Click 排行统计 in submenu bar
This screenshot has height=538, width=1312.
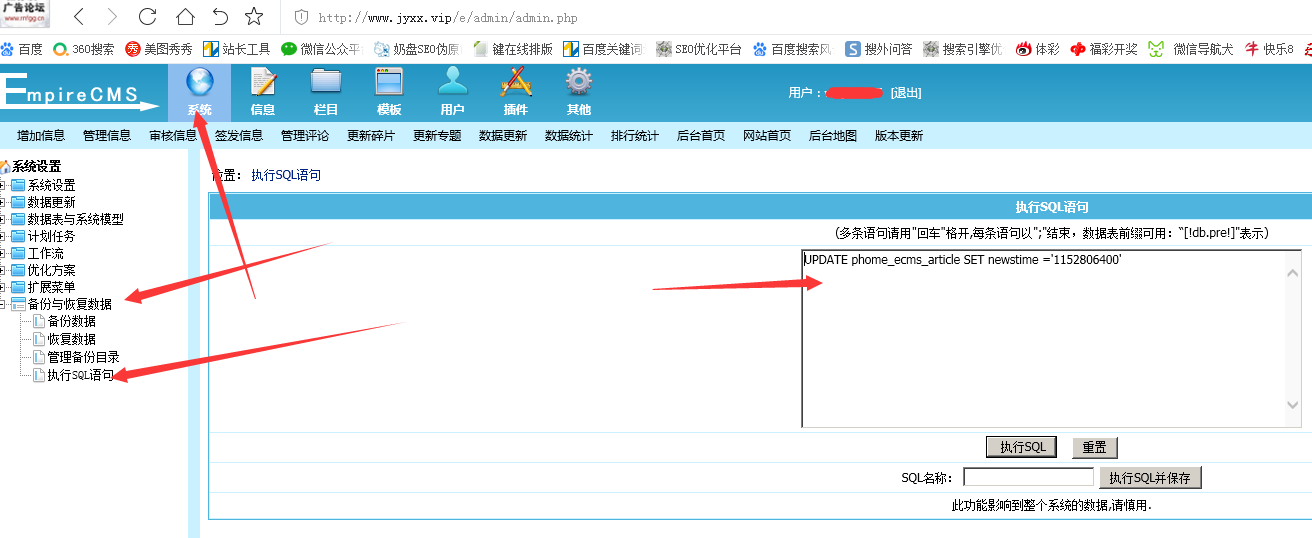point(635,136)
